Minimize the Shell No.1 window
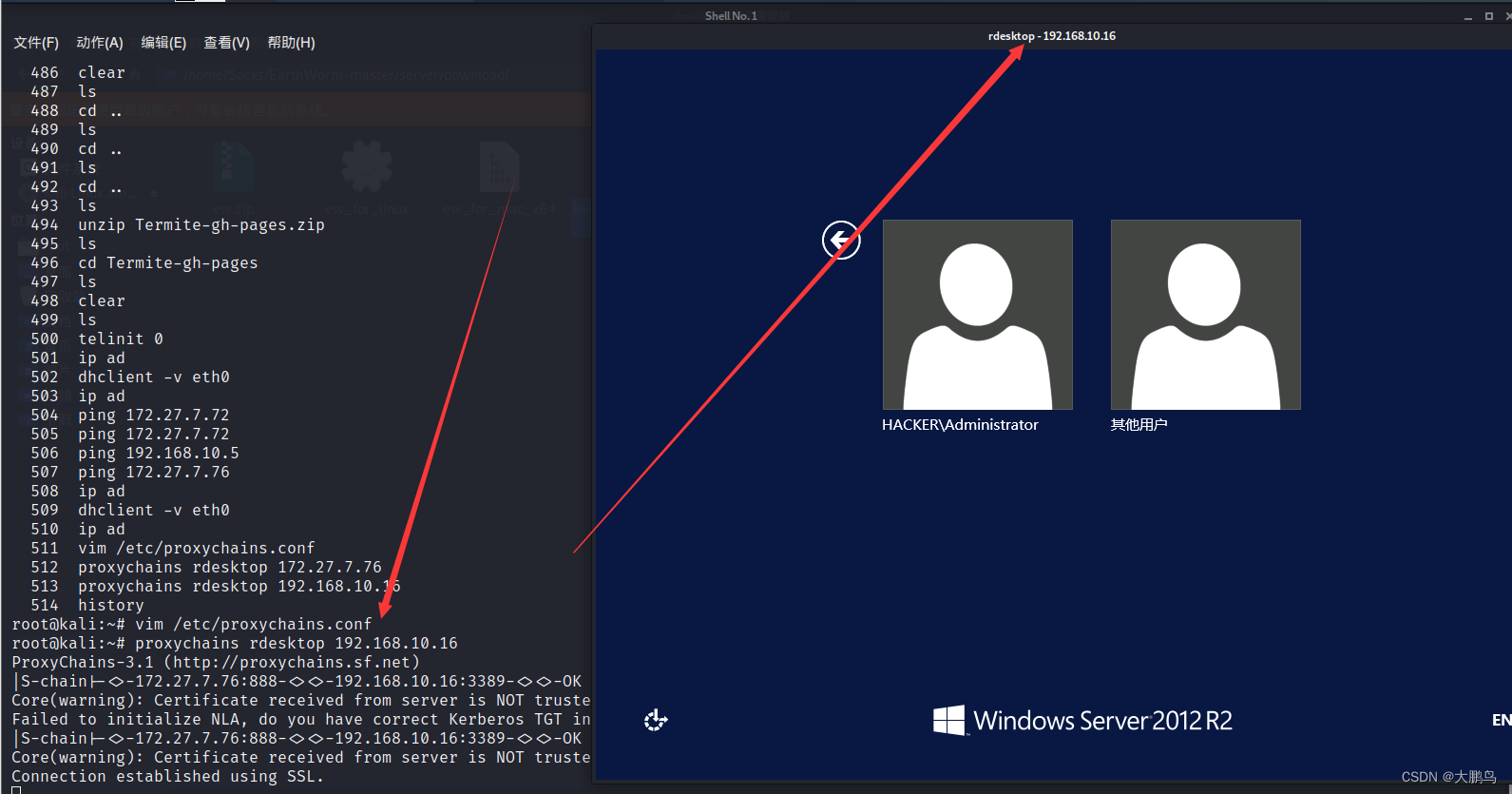This screenshot has width=1512, height=794. click(1468, 16)
